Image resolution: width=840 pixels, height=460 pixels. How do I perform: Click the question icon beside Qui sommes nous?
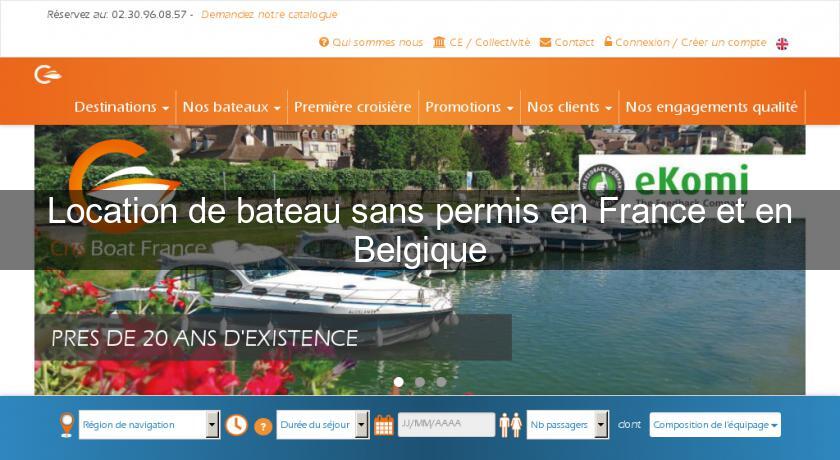coord(324,42)
